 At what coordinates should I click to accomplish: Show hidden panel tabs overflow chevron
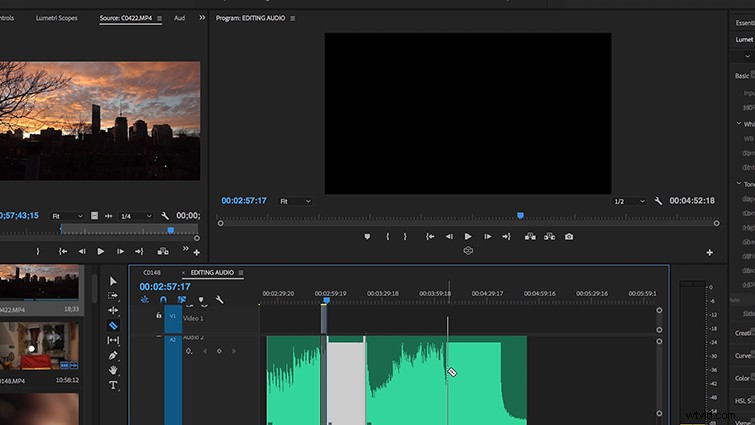[202, 17]
